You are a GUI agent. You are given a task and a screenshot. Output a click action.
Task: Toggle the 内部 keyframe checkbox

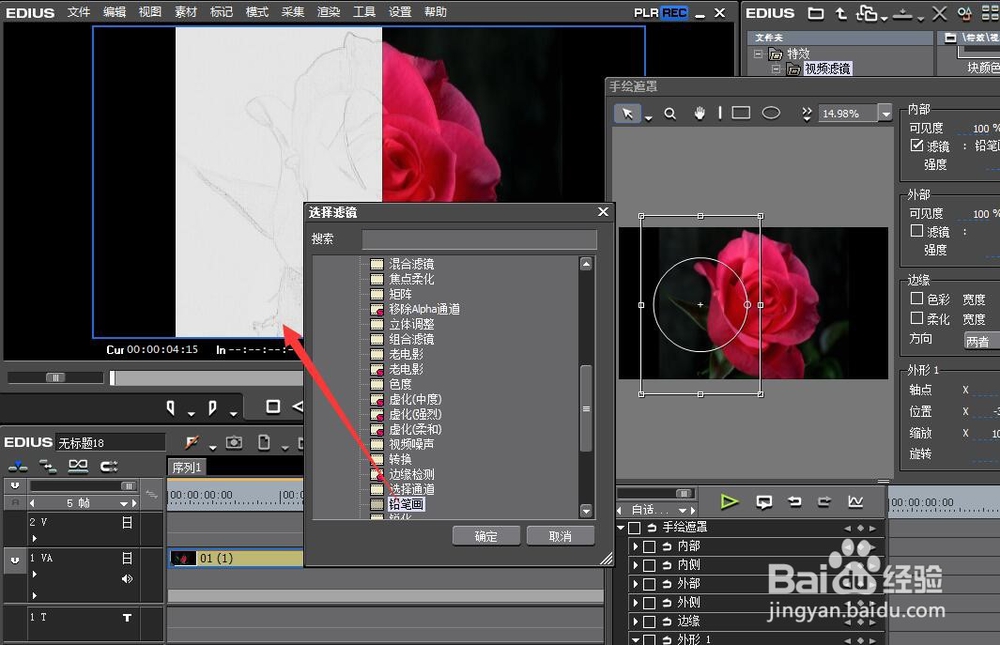649,547
